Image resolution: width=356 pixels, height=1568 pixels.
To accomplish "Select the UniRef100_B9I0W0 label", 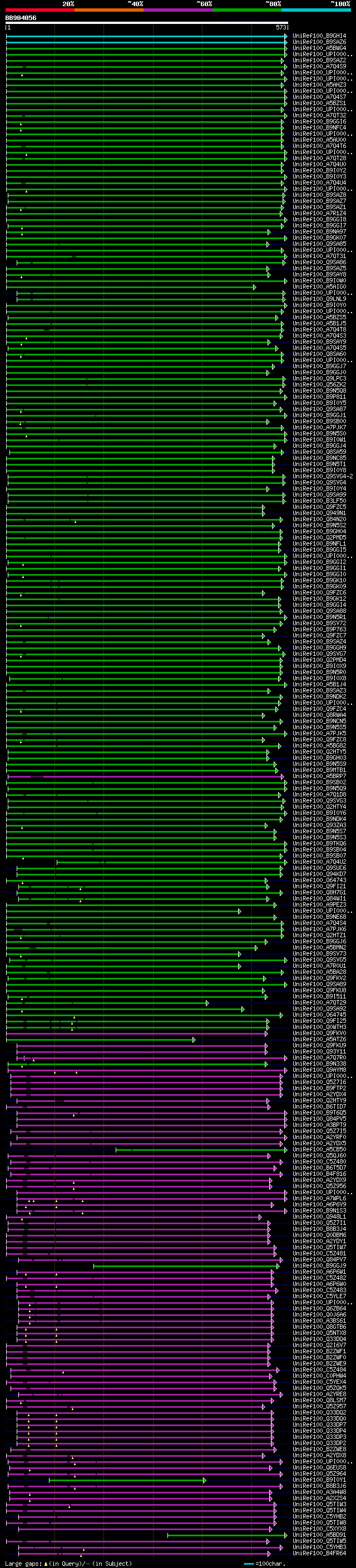I will click(x=319, y=280).
